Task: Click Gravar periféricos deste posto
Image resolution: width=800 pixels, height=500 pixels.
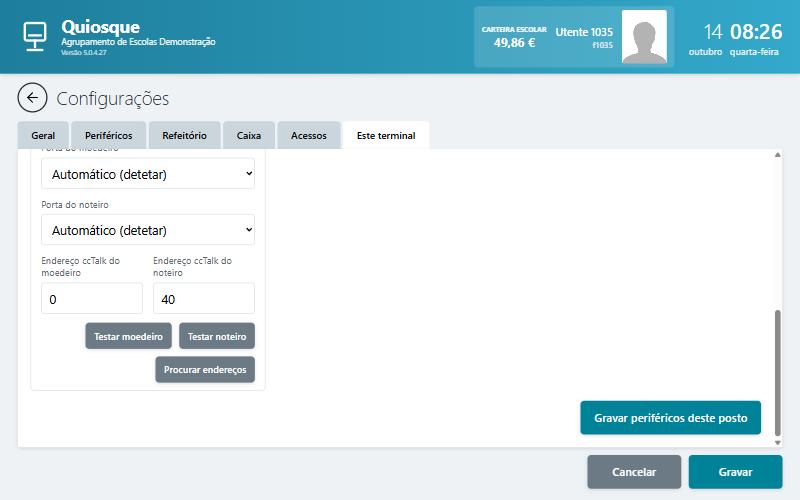Action: tap(670, 418)
